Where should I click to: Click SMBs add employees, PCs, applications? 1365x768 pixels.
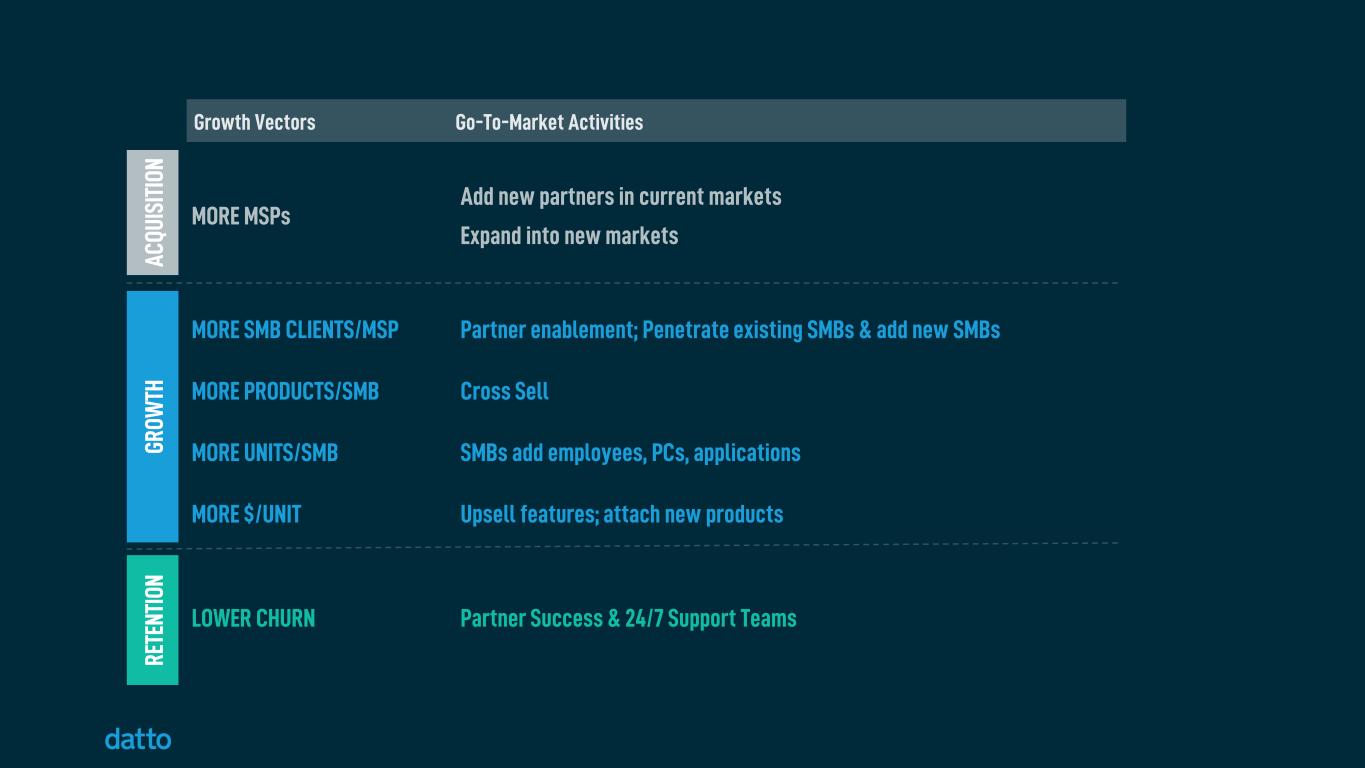click(630, 453)
